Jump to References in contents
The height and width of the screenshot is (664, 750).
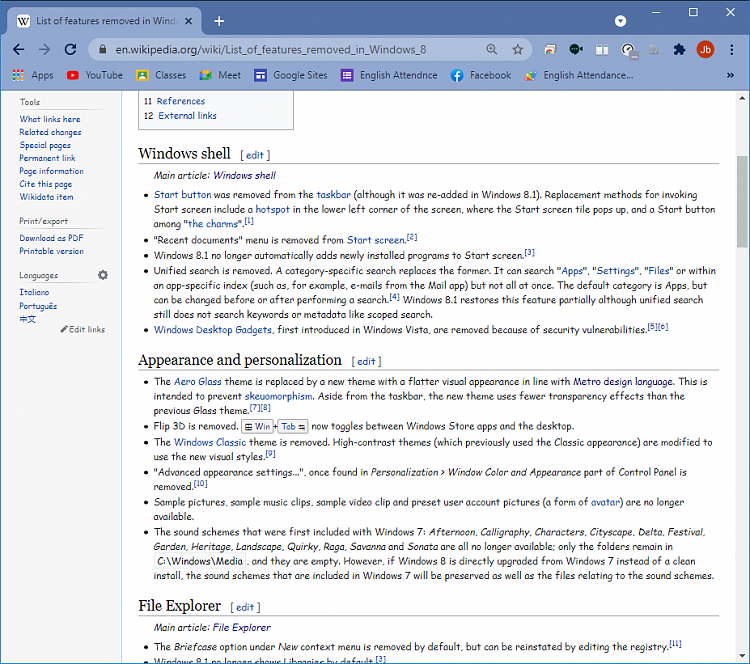(x=180, y=101)
